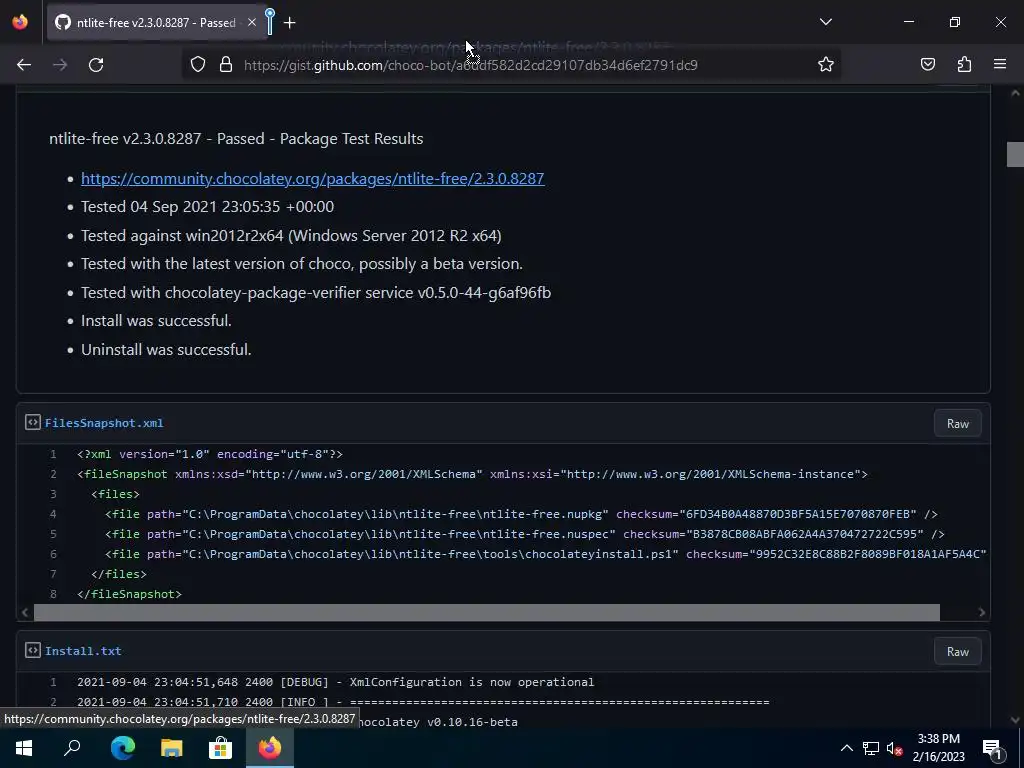Open Microsoft Store from taskbar

pyautogui.click(x=220, y=748)
